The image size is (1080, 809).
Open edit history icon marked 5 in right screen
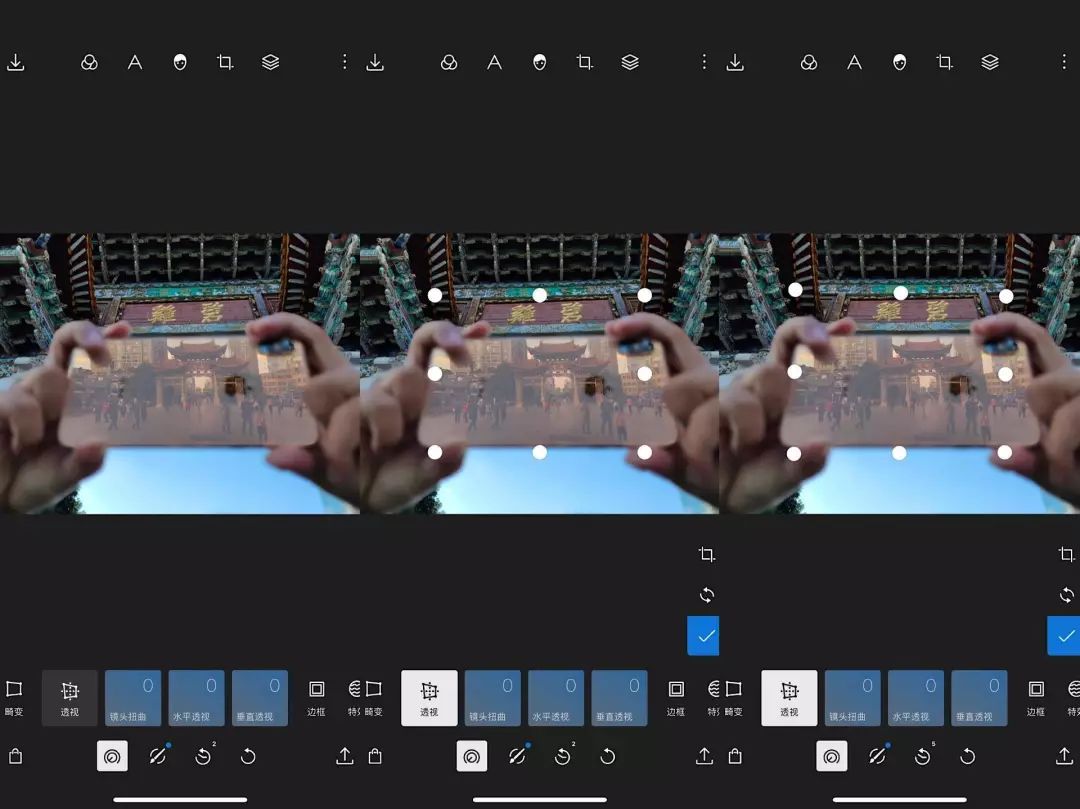924,756
